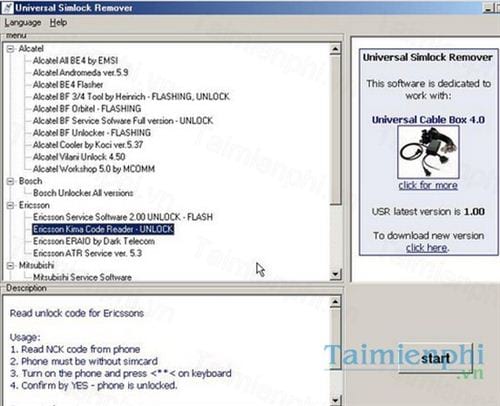
Task: Click the menu tree scrollbar thumb
Action: point(335,130)
